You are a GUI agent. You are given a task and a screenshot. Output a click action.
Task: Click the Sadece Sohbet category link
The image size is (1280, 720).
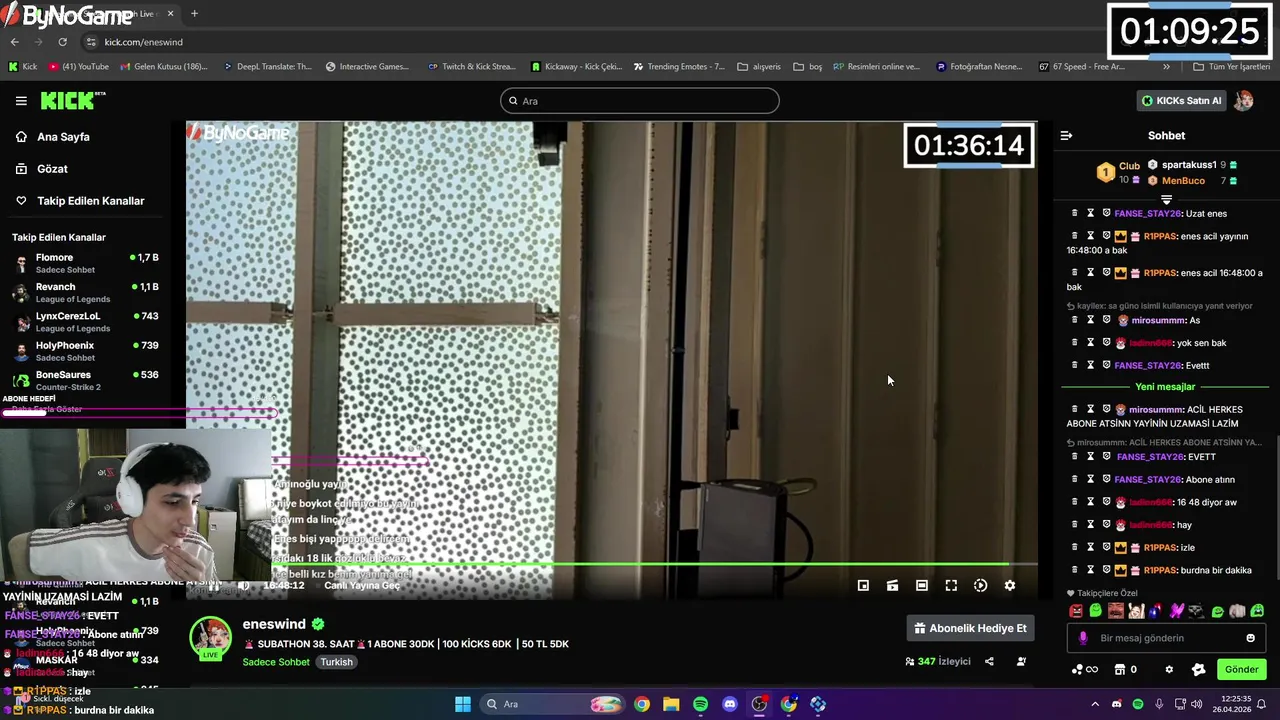tap(276, 662)
